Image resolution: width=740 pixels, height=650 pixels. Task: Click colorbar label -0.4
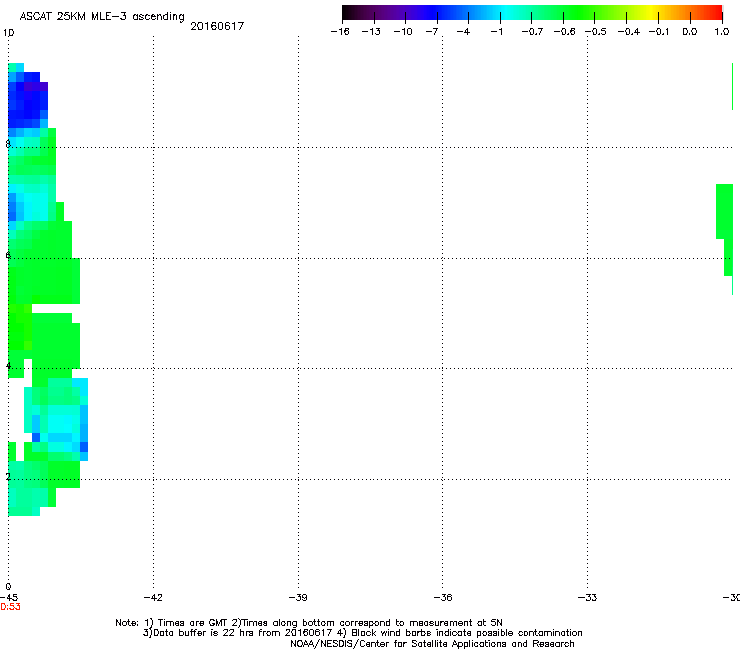(629, 32)
